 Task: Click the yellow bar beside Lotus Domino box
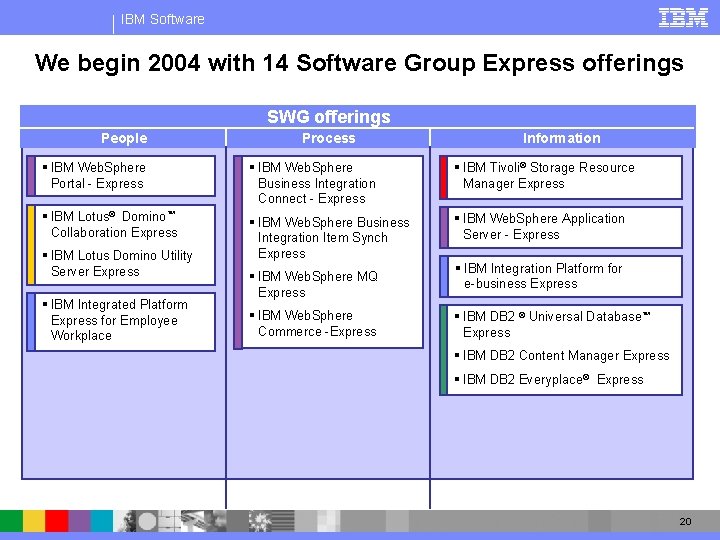31,245
